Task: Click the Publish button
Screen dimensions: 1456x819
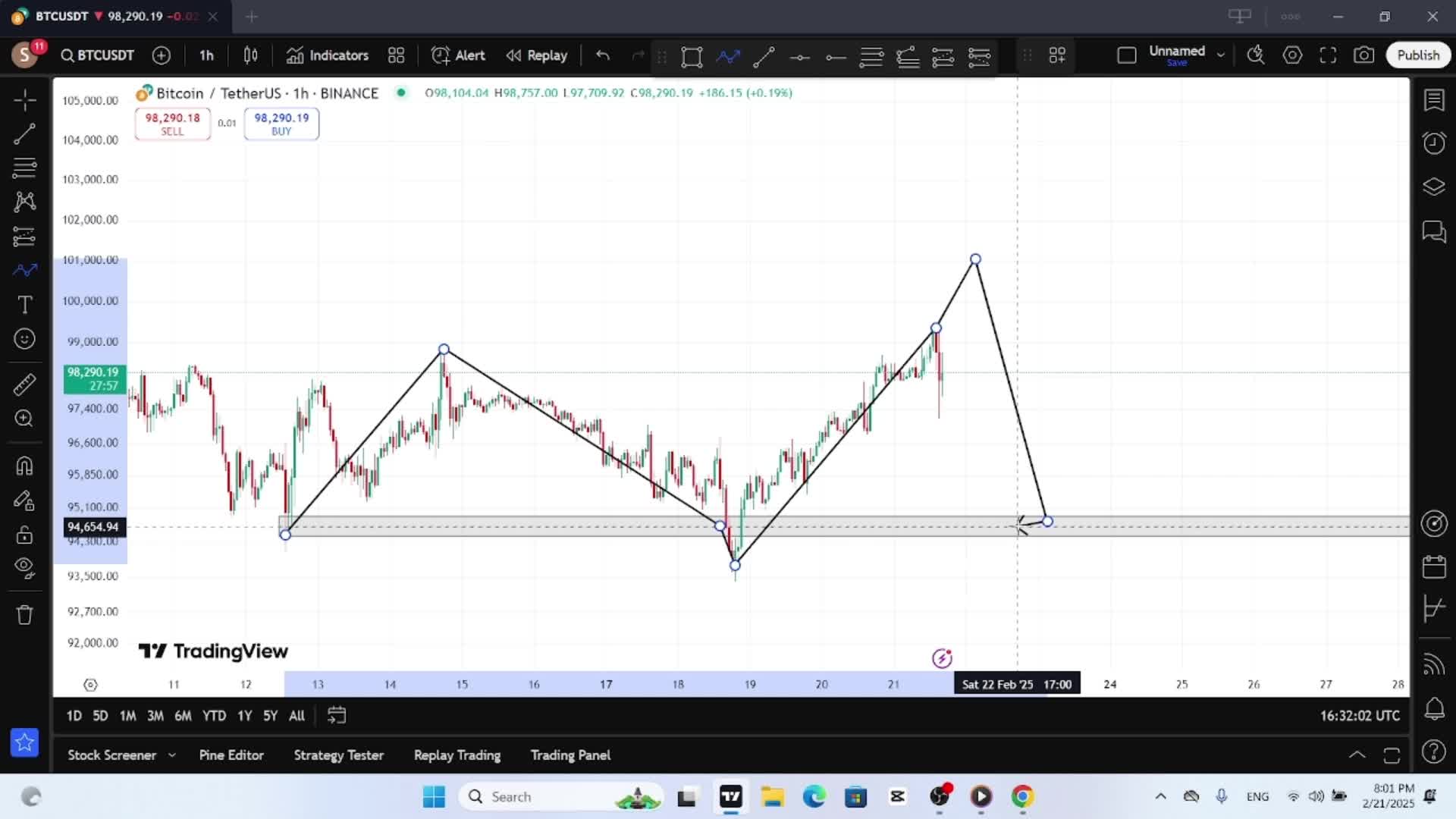Action: pos(1417,55)
